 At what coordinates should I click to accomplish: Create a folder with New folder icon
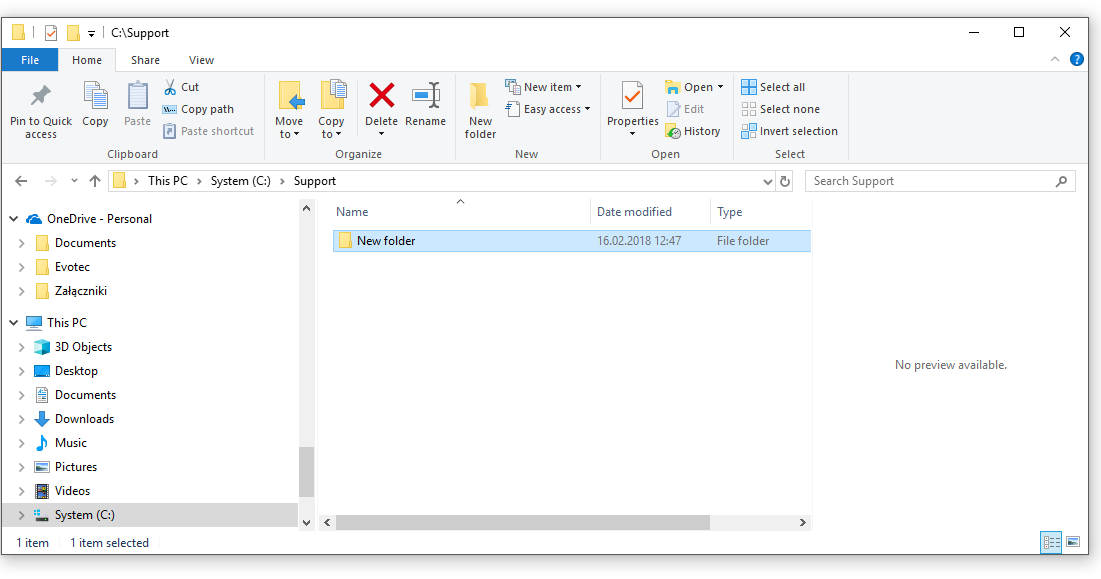tap(480, 96)
